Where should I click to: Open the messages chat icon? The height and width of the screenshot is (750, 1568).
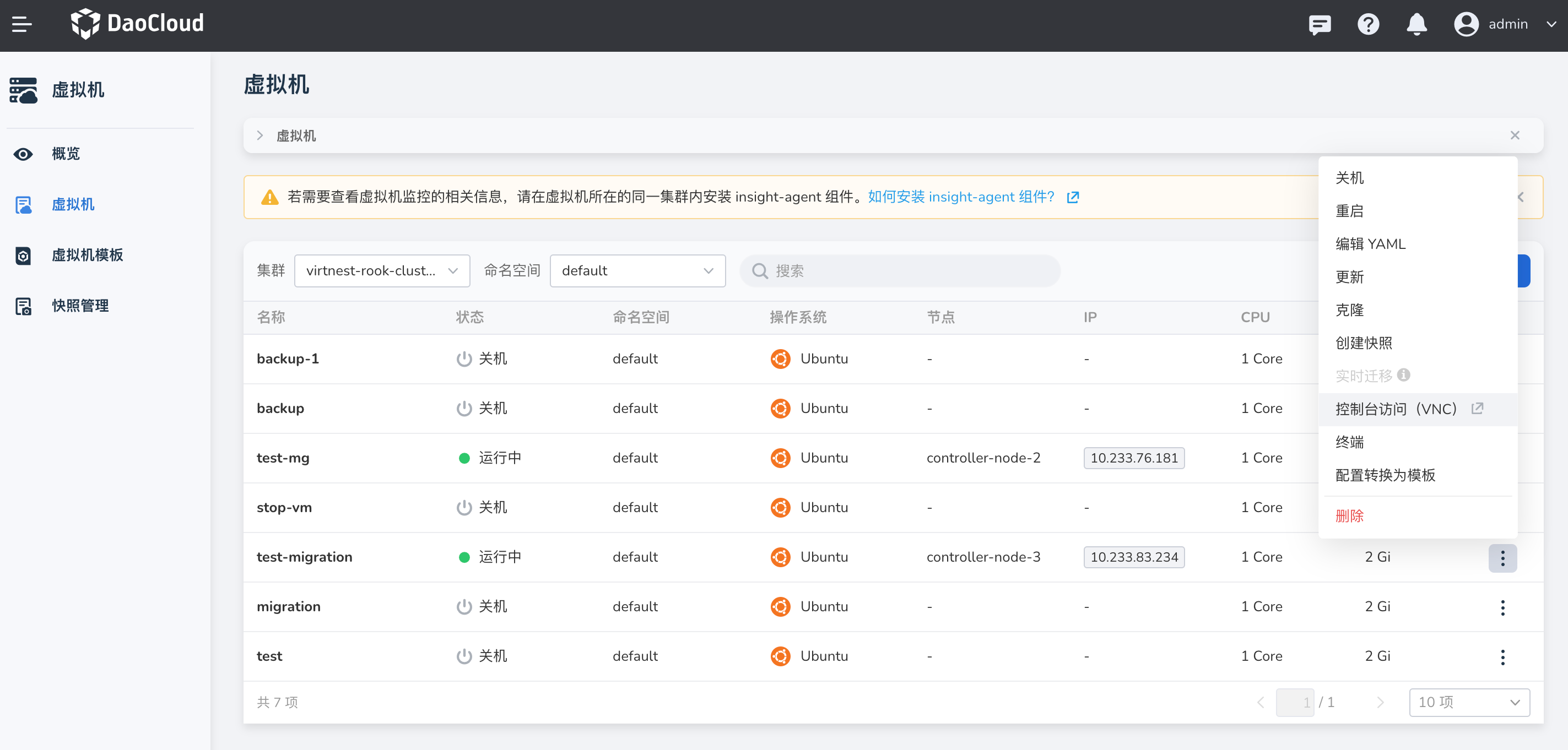click(x=1319, y=24)
